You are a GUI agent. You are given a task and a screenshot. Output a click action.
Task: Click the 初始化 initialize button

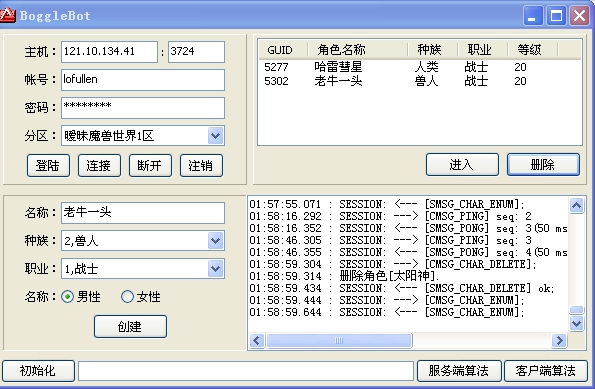(38, 370)
